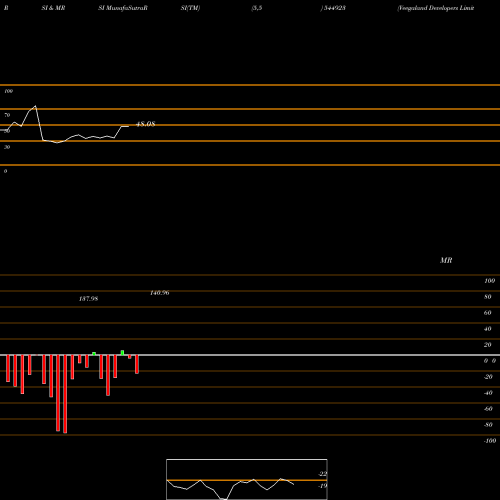This screenshot has height=500, width=500.
Task: Click the RSI line peak near 70
Action: point(35,106)
